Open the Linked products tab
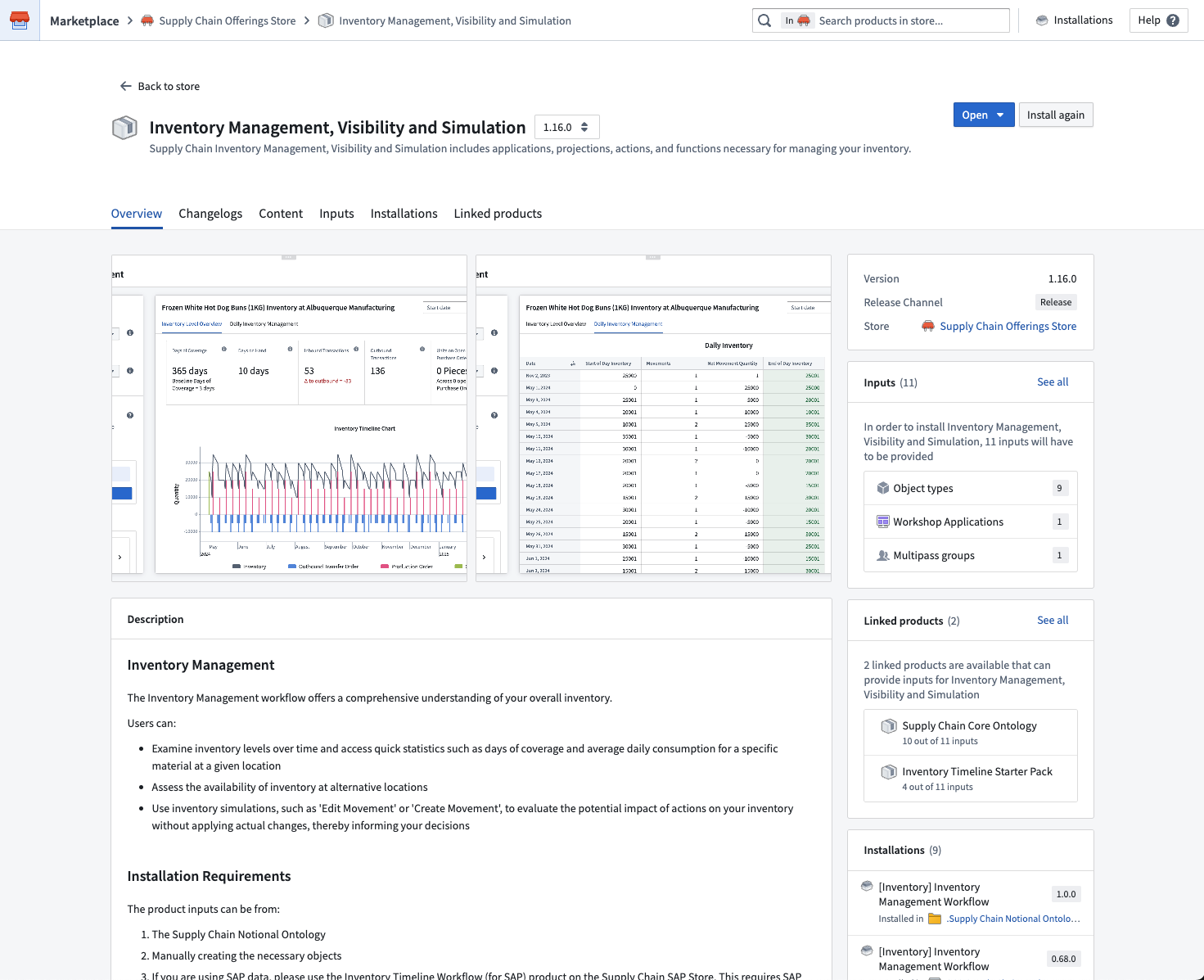1204x980 pixels. (498, 214)
